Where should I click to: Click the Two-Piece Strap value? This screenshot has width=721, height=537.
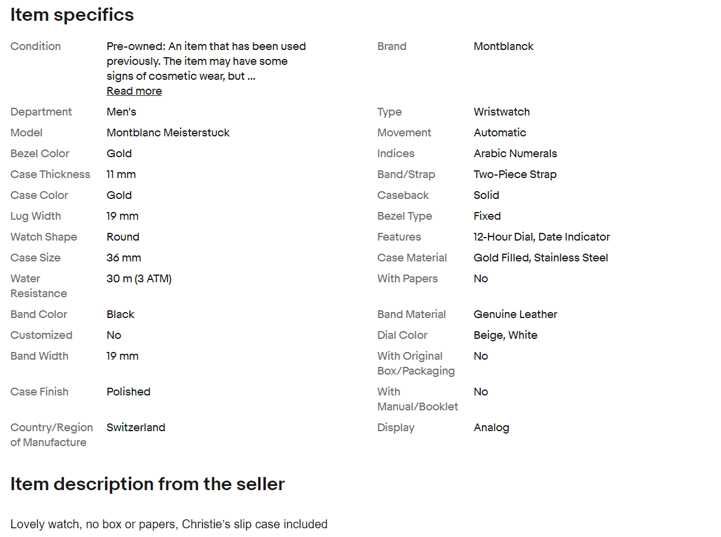[515, 175]
